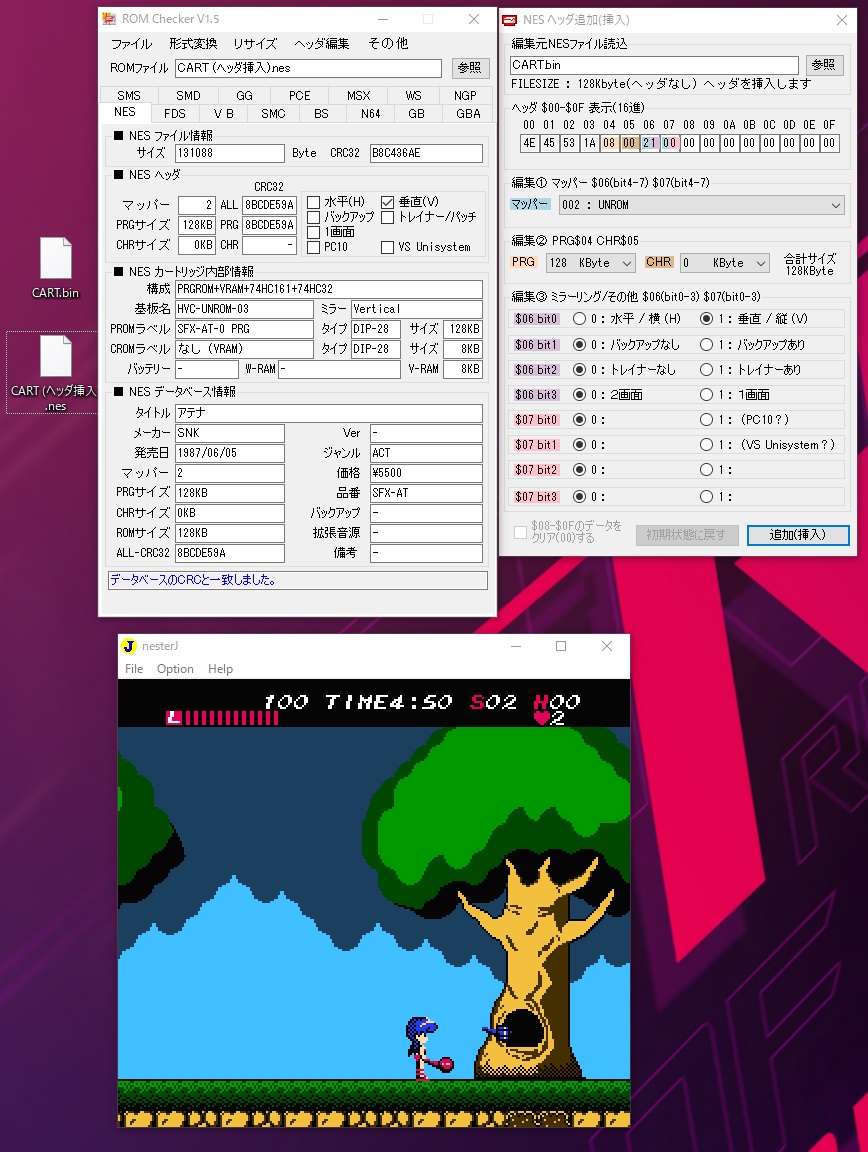Image resolution: width=868 pixels, height=1152 pixels.
Task: Select バックアップあり radio
Action: coord(706,344)
